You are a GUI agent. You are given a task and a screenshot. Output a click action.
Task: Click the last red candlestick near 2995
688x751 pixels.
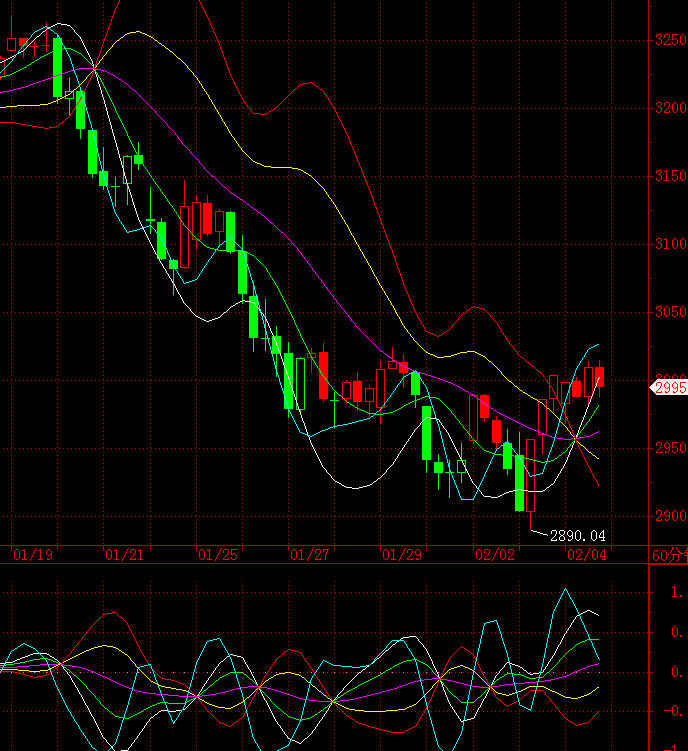pos(599,377)
